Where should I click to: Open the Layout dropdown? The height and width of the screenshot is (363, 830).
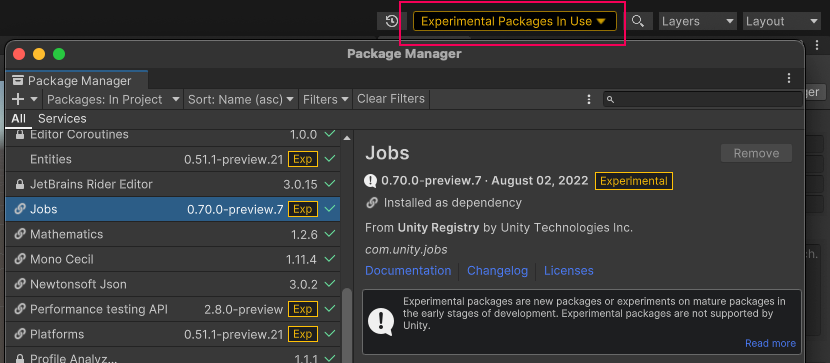click(782, 22)
